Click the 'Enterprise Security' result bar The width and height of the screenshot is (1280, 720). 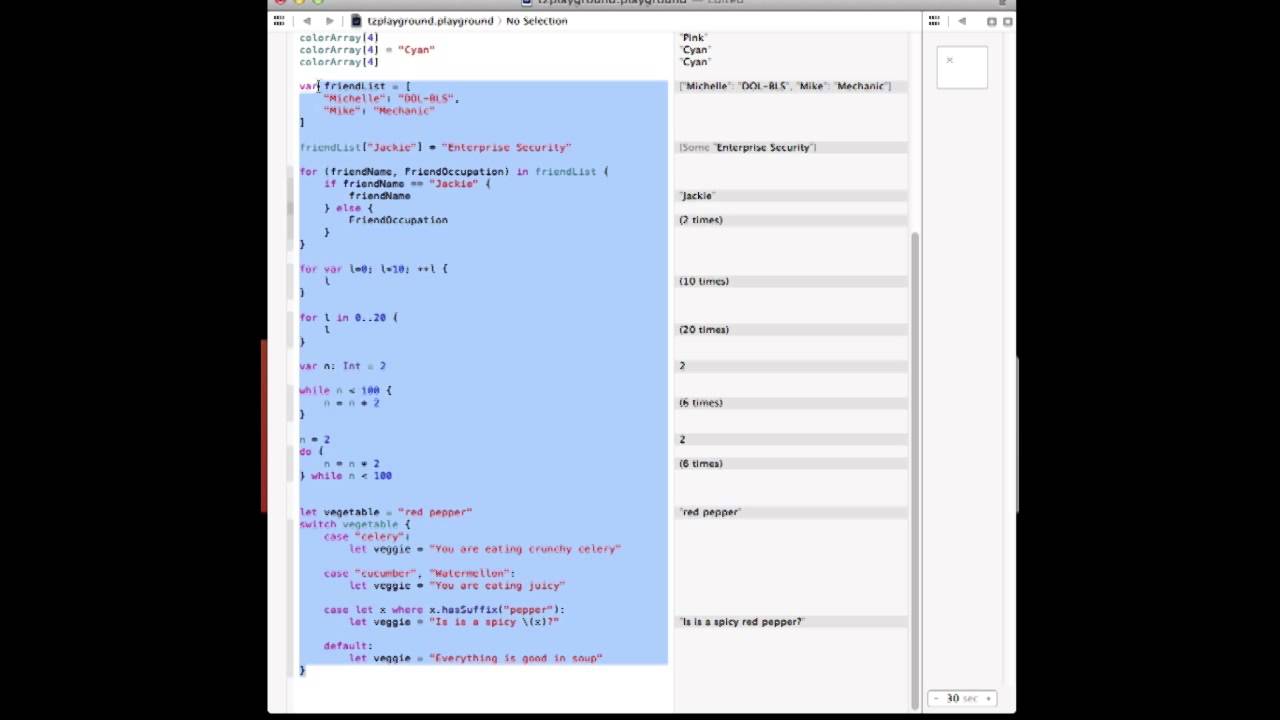coord(750,147)
